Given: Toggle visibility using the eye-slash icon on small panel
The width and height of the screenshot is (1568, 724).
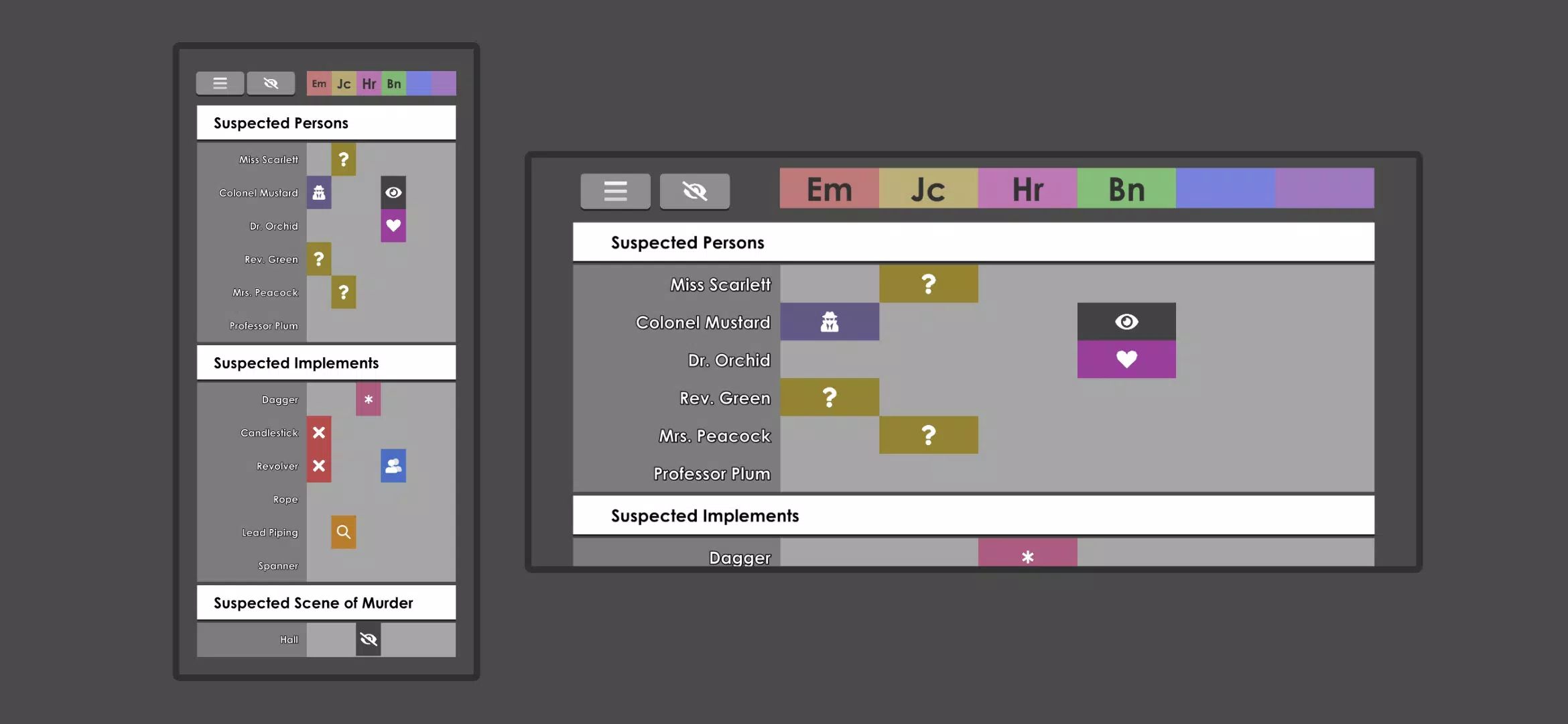Looking at the screenshot, I should coord(271,83).
